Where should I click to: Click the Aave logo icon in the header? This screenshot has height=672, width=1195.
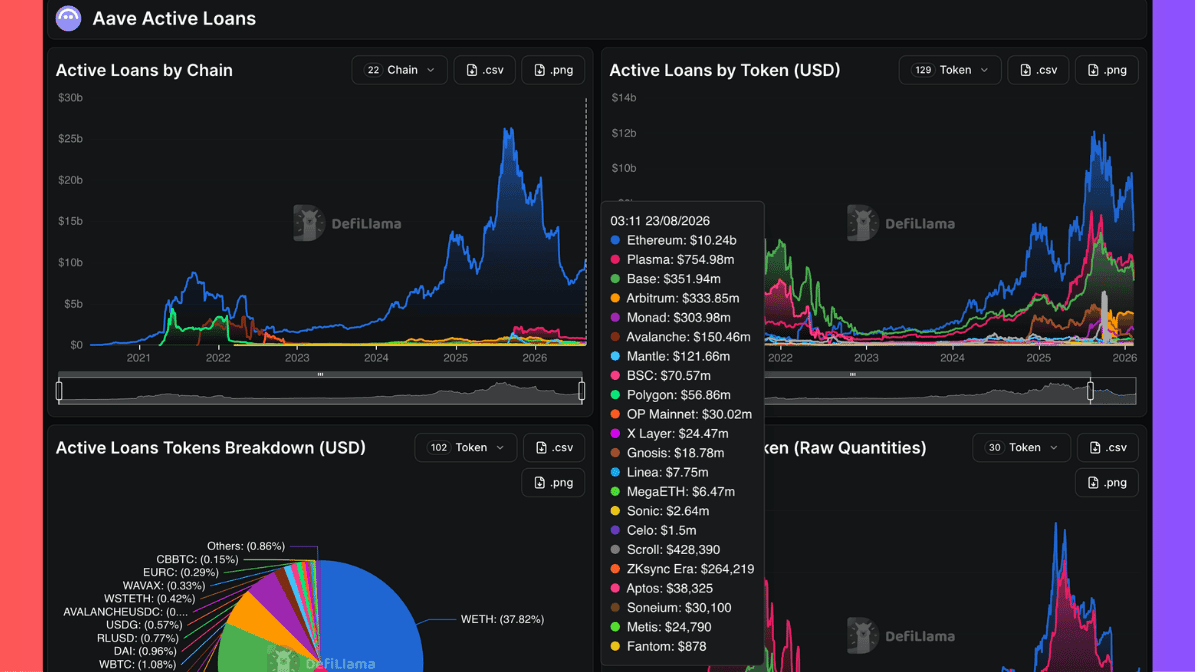(69, 18)
